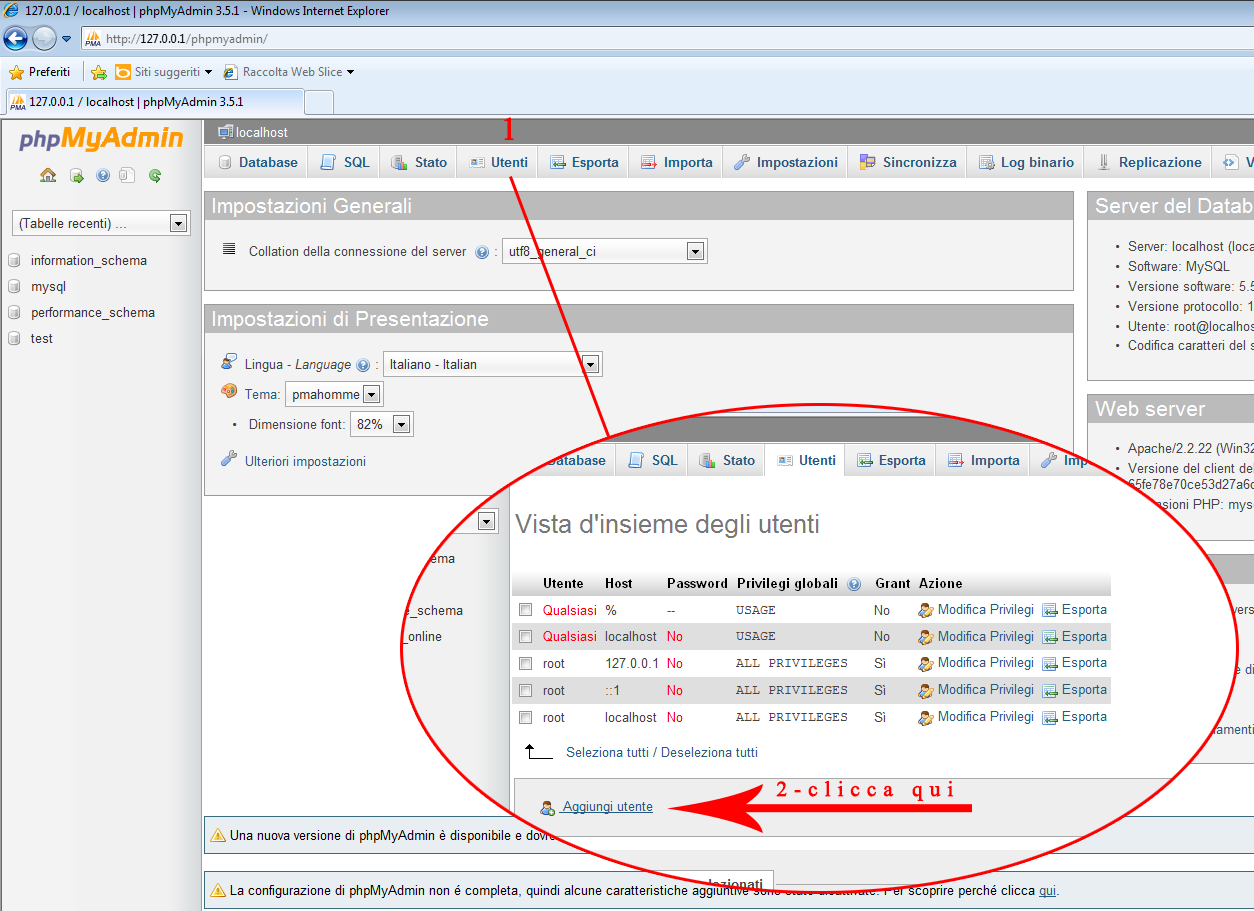The image size is (1254, 911).
Task: Click the help icon next to Privilegi globali
Action: coord(854,584)
